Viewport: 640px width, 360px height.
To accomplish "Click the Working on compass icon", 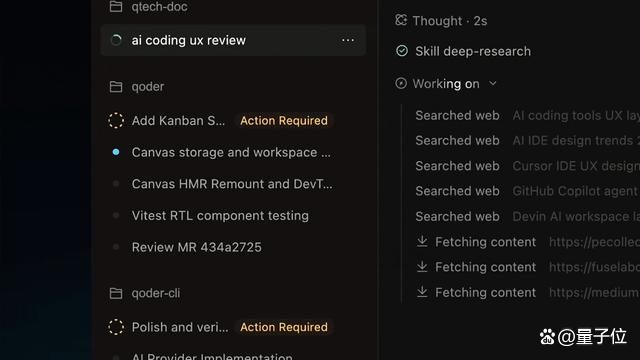I will 401,83.
